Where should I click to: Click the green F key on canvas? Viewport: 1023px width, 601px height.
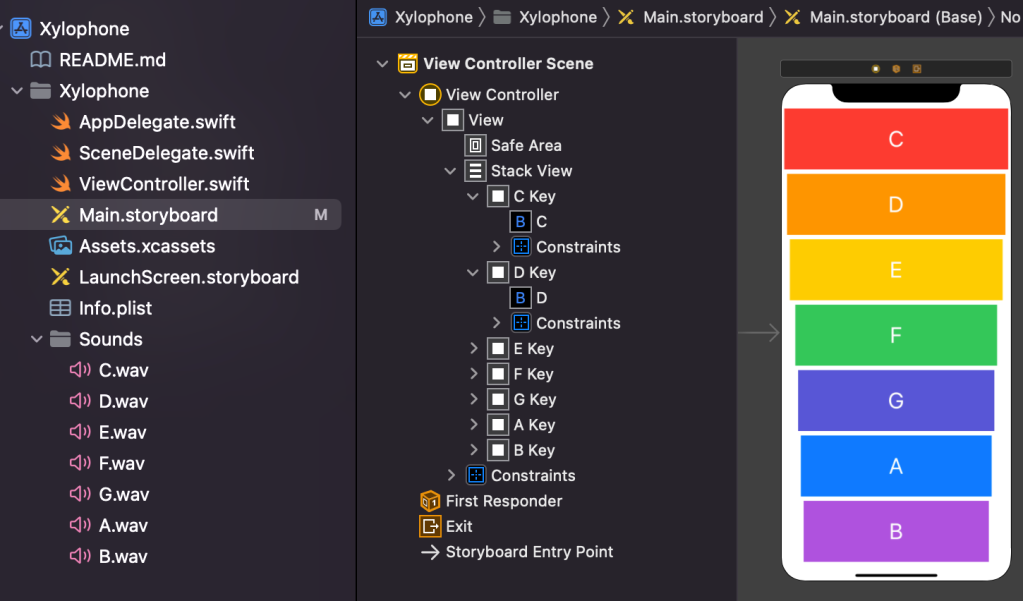coord(895,335)
